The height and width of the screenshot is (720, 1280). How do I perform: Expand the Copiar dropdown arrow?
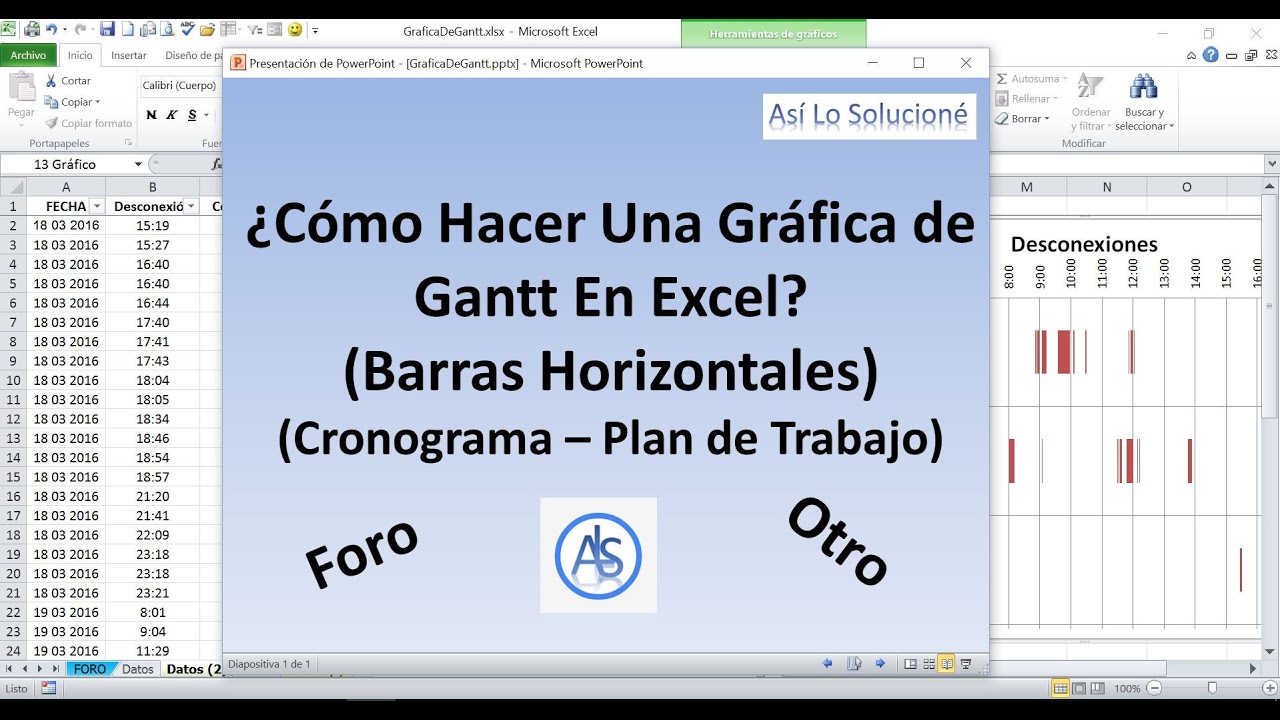point(97,102)
